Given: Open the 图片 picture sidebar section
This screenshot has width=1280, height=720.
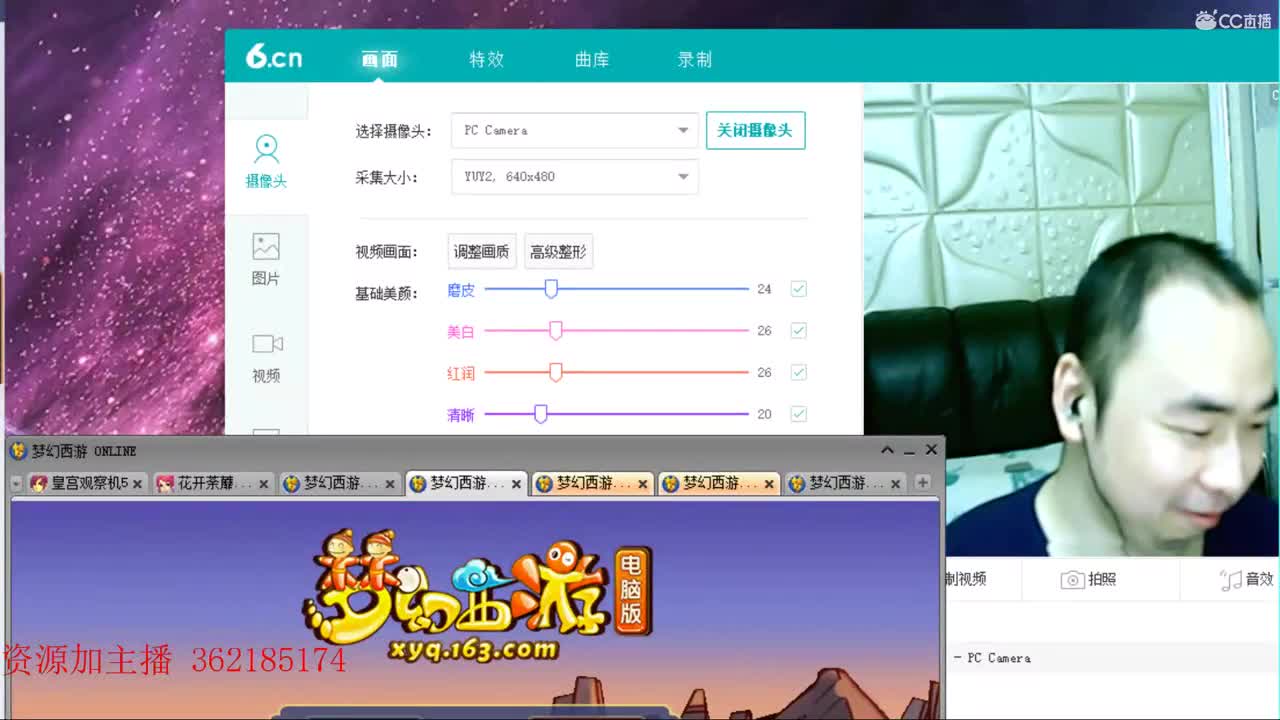Looking at the screenshot, I should click(x=266, y=259).
